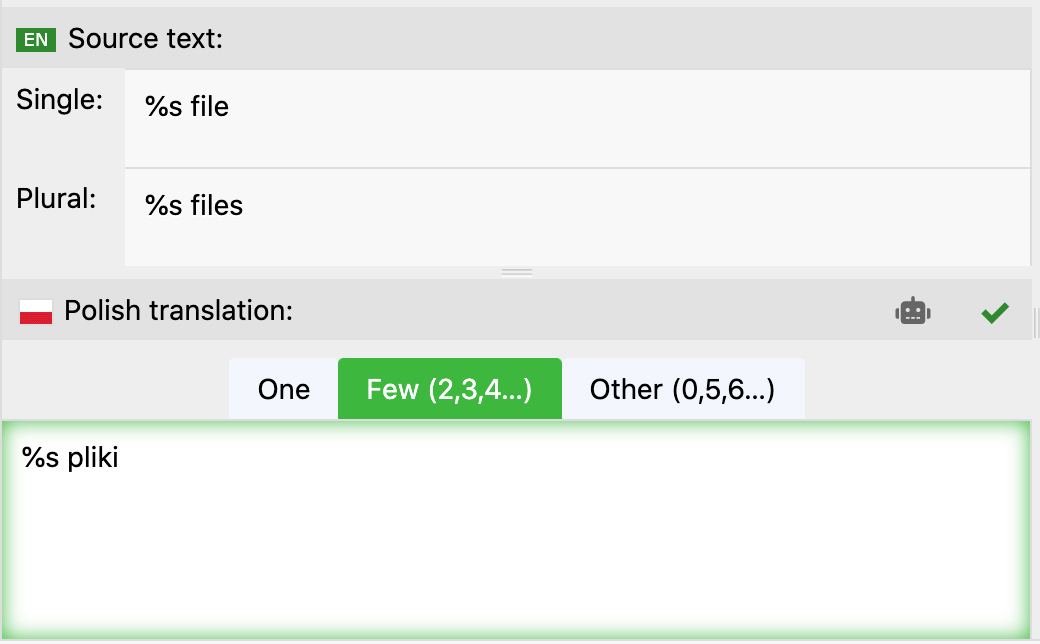Switch to the One plural form tab
This screenshot has height=644, width=1040.
pos(284,389)
